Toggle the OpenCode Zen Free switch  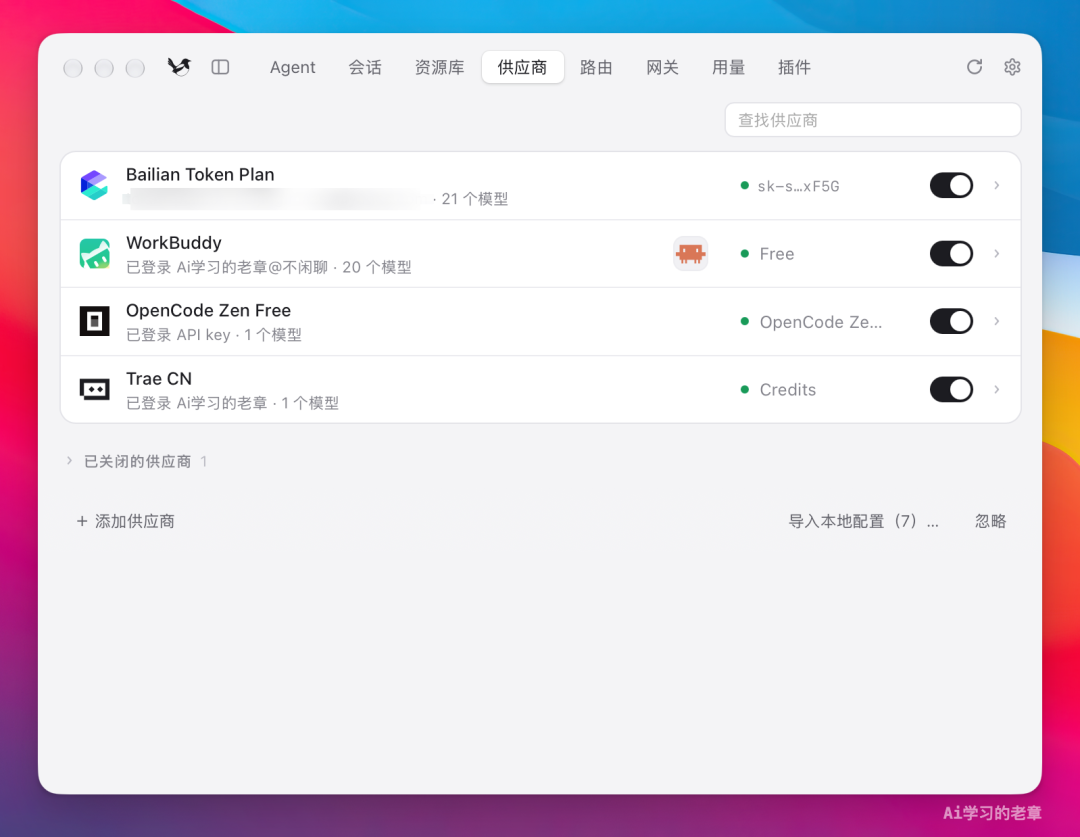pos(951,321)
